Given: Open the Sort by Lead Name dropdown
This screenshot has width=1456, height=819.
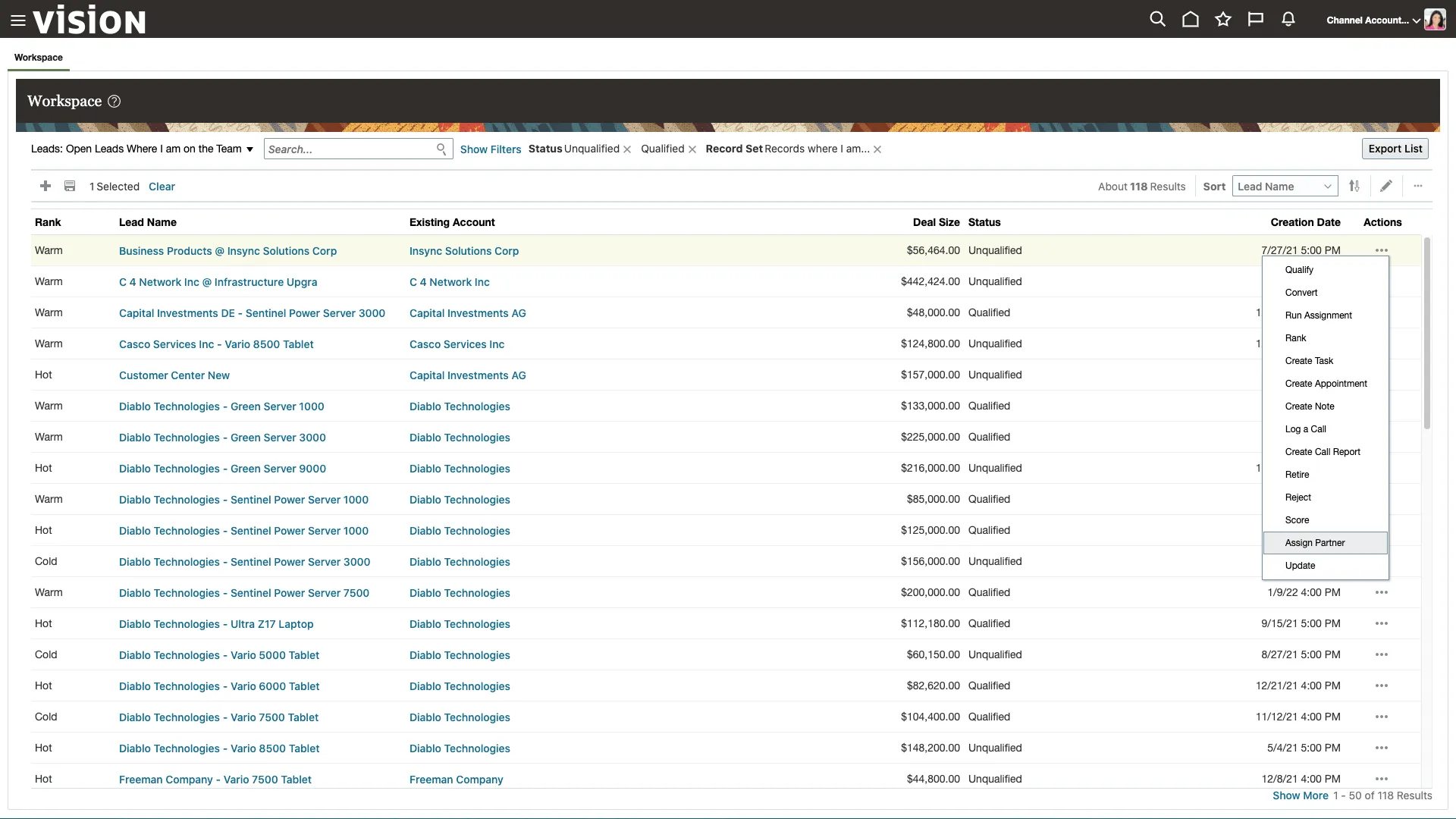Looking at the screenshot, I should pyautogui.click(x=1285, y=187).
